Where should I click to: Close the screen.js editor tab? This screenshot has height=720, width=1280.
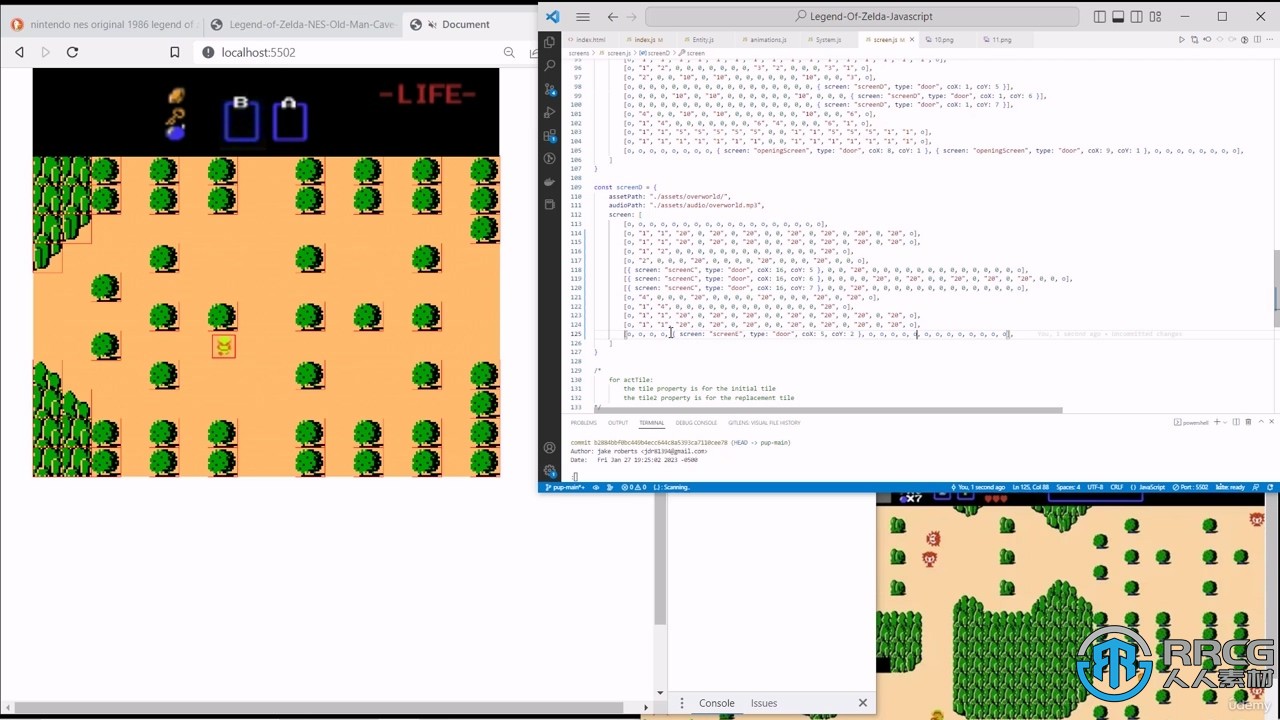pyautogui.click(x=912, y=40)
